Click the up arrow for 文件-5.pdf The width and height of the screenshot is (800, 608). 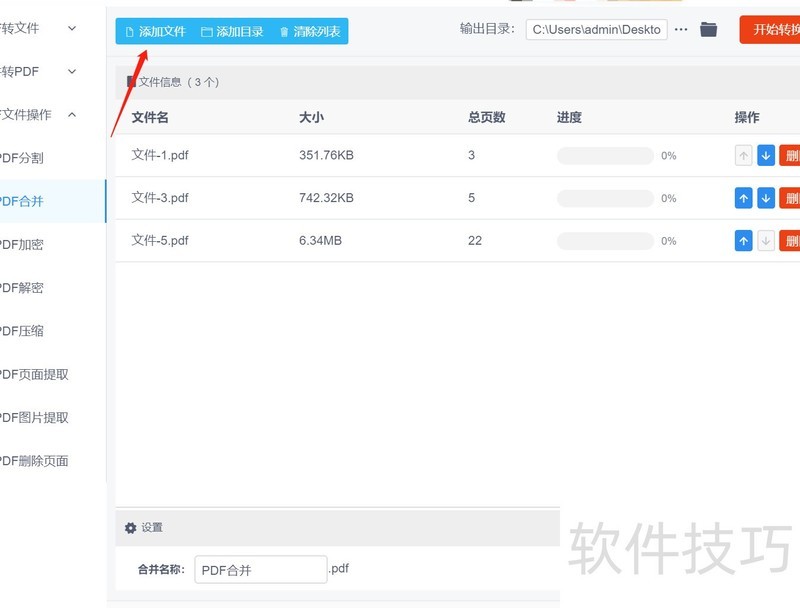(743, 240)
